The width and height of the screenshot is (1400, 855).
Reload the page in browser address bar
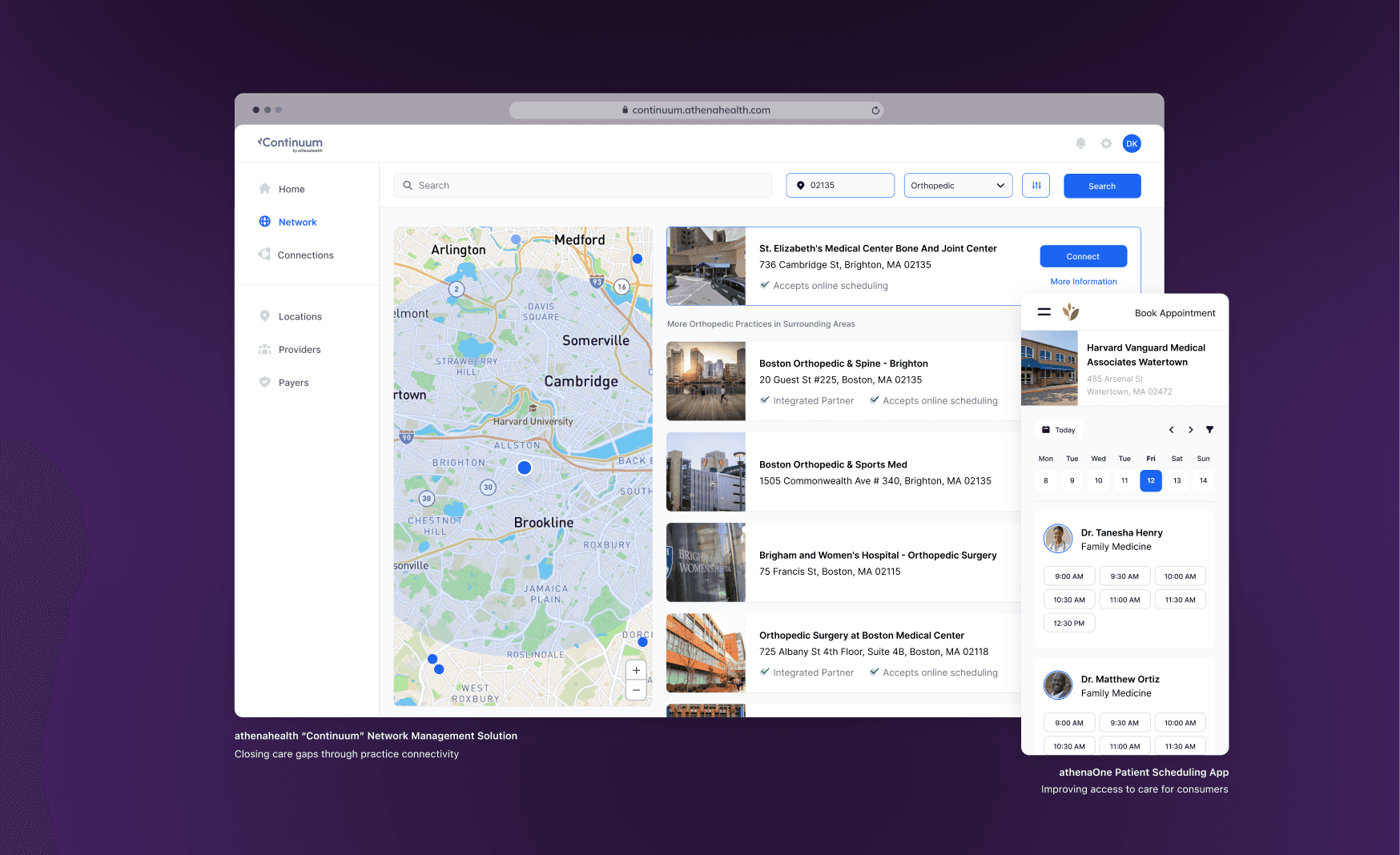875,110
